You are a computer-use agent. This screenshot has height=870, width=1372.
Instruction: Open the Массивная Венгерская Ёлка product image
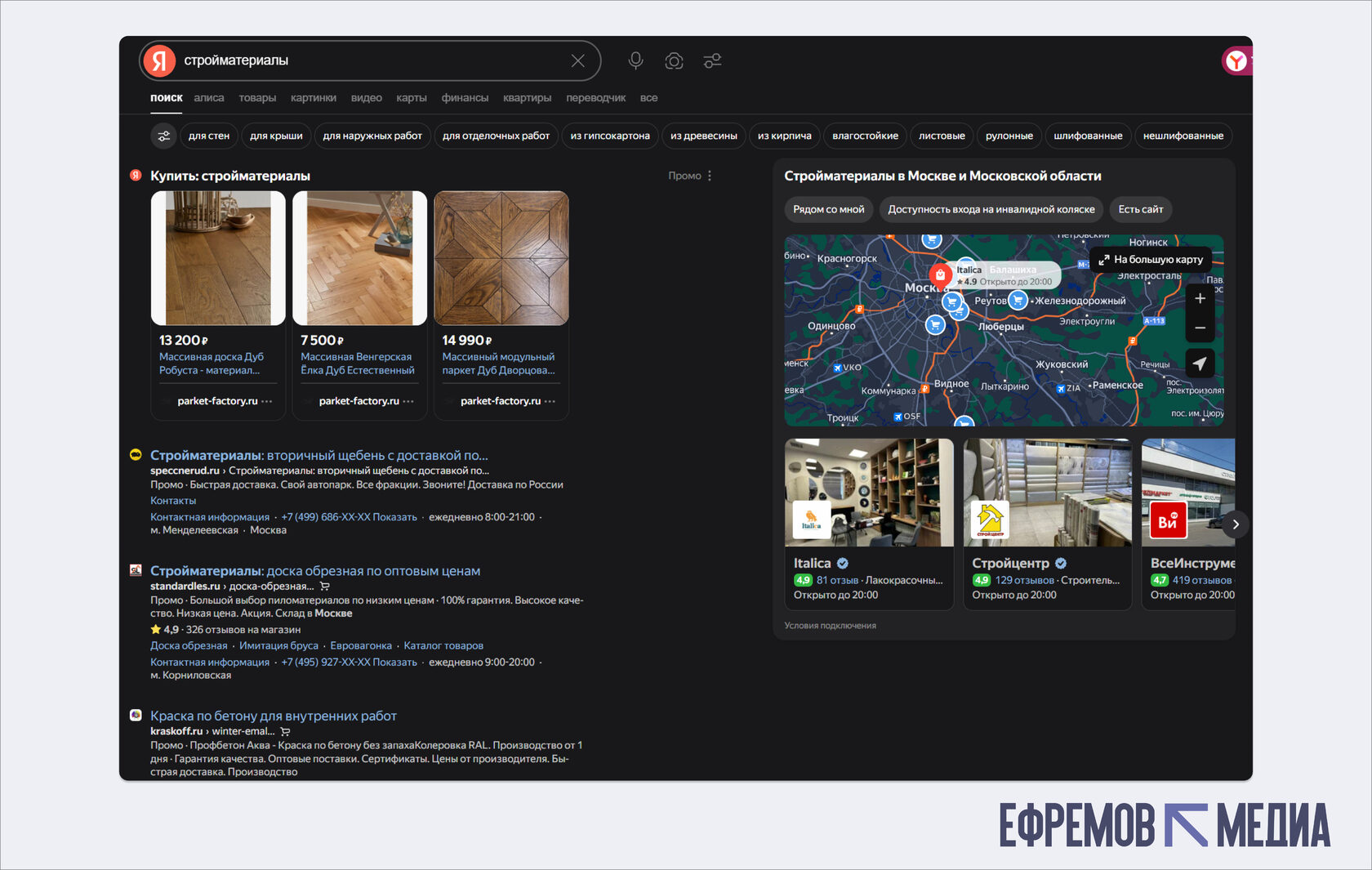pyautogui.click(x=360, y=258)
